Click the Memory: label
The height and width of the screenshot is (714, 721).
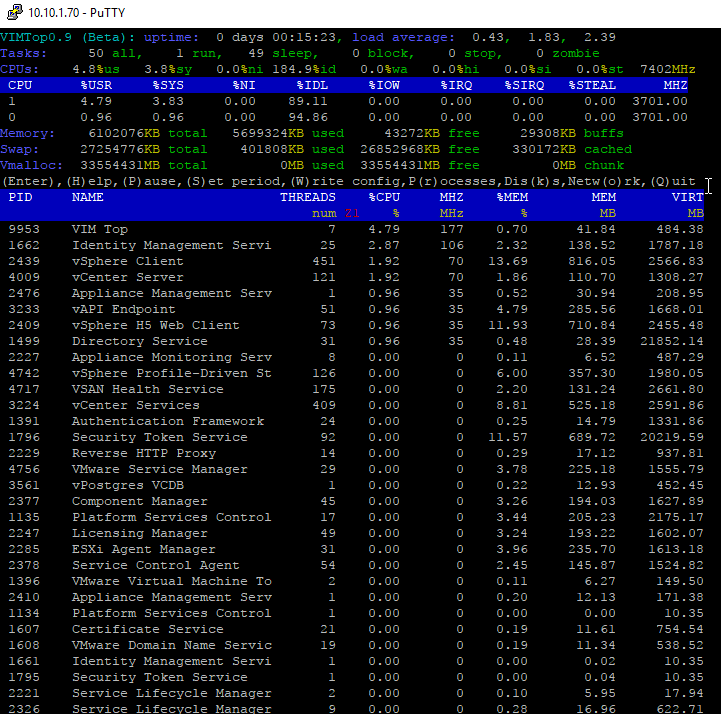28,133
